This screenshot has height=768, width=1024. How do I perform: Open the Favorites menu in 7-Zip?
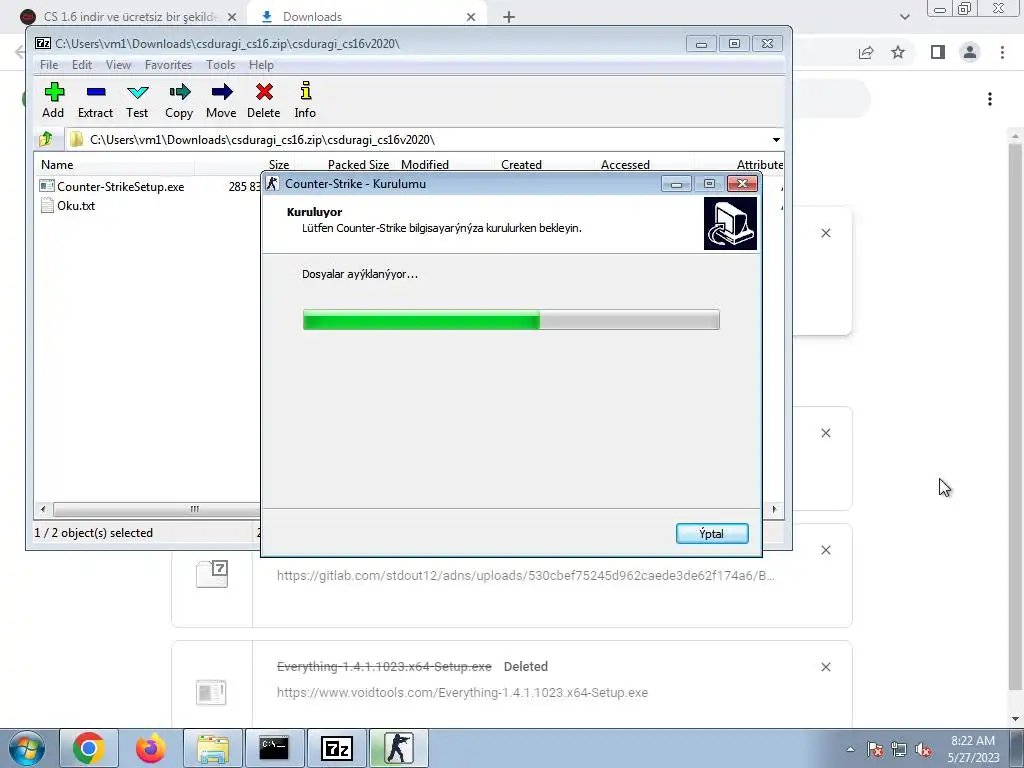point(168,65)
